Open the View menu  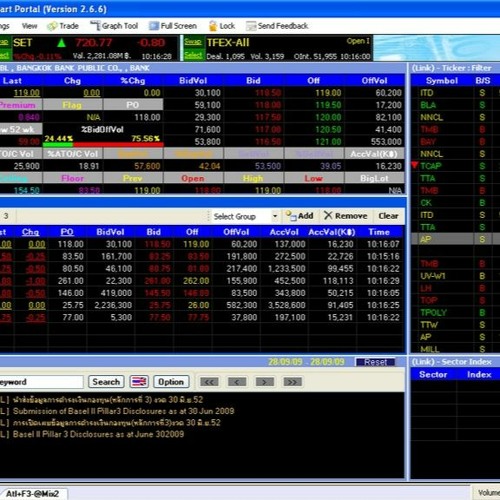point(29,26)
